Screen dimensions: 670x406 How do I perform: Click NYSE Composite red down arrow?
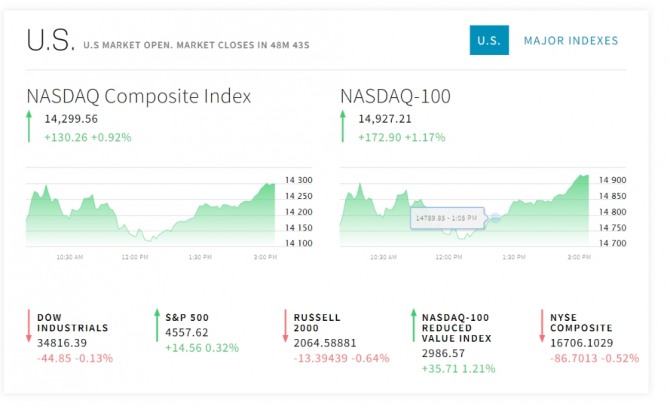coord(542,326)
